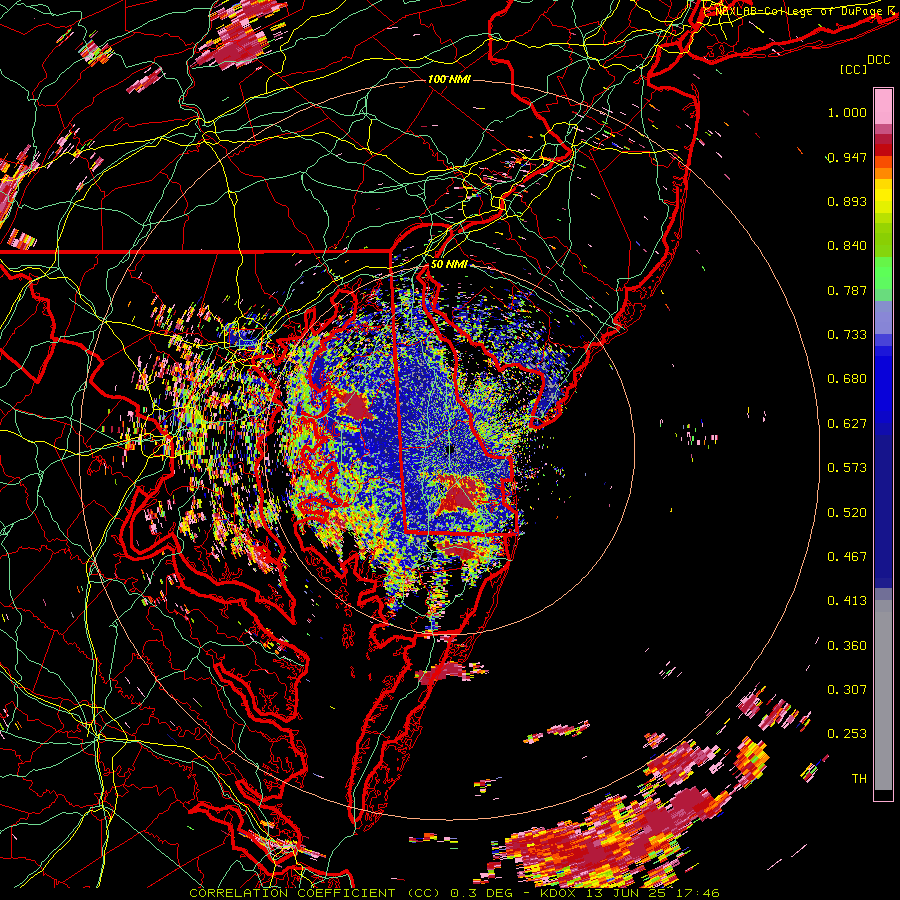
Task: Select the 0.520 color scale value
Action: (847, 513)
